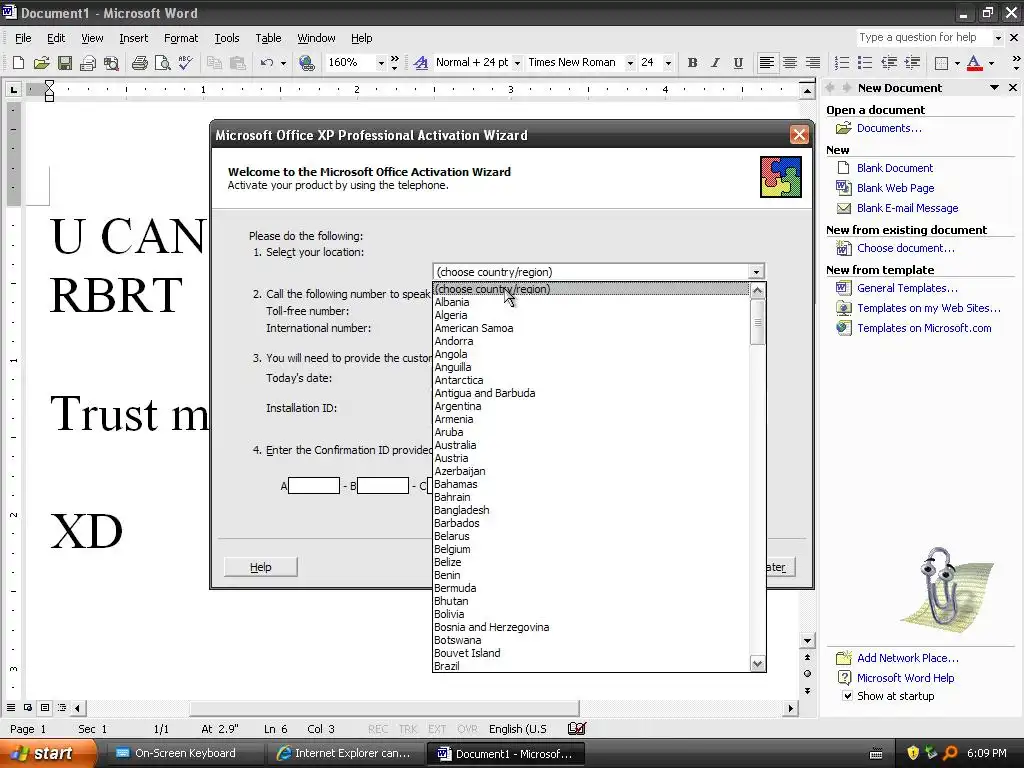The width and height of the screenshot is (1024, 768).
Task: Click the Outside Border icon
Action: (941, 63)
